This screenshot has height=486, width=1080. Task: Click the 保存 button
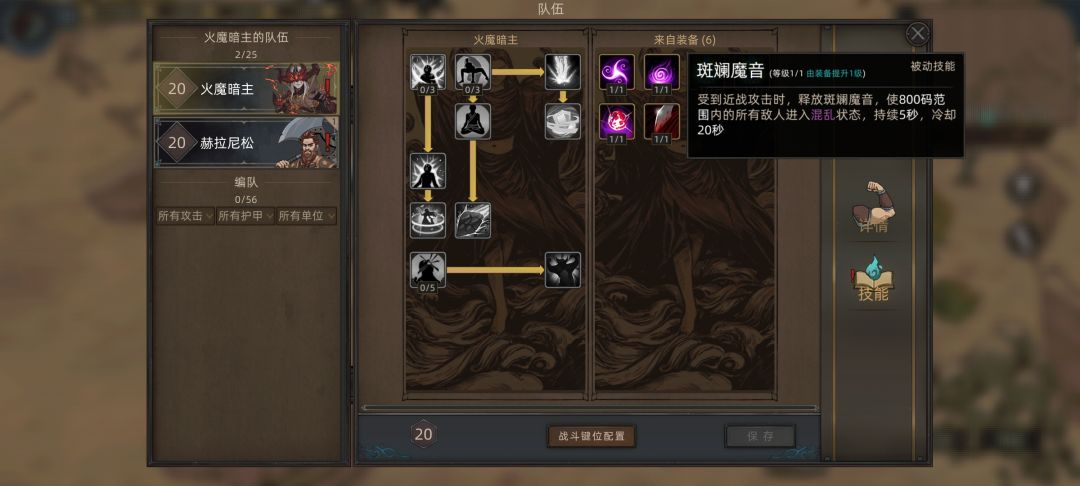coord(760,436)
